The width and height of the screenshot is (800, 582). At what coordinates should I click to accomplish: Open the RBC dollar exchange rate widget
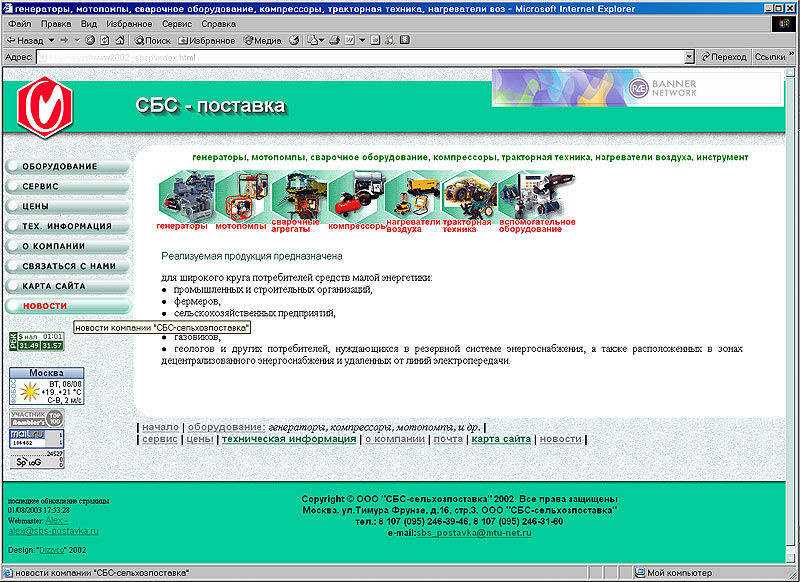click(37, 341)
